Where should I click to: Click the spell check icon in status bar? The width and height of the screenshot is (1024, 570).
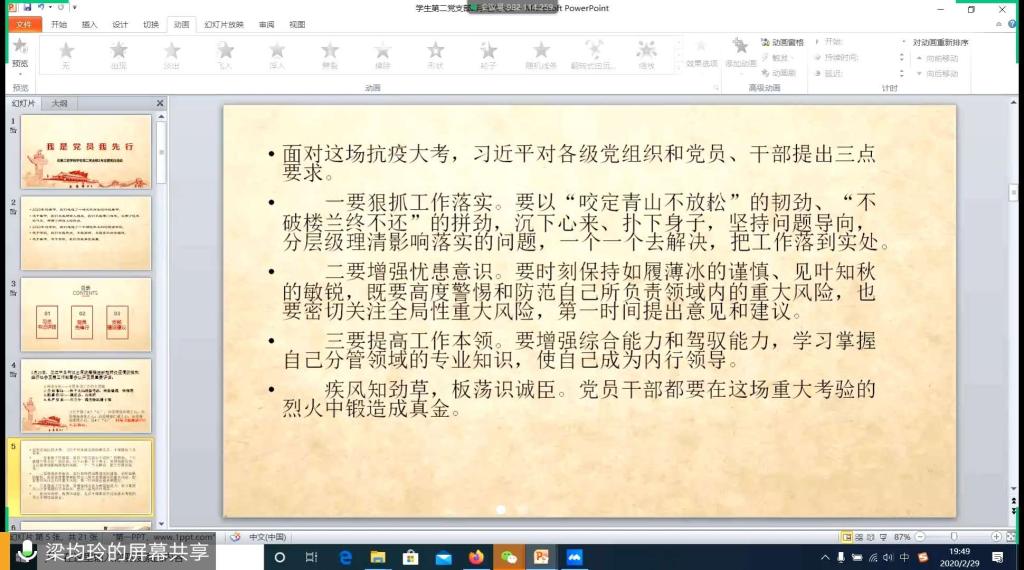pos(234,537)
